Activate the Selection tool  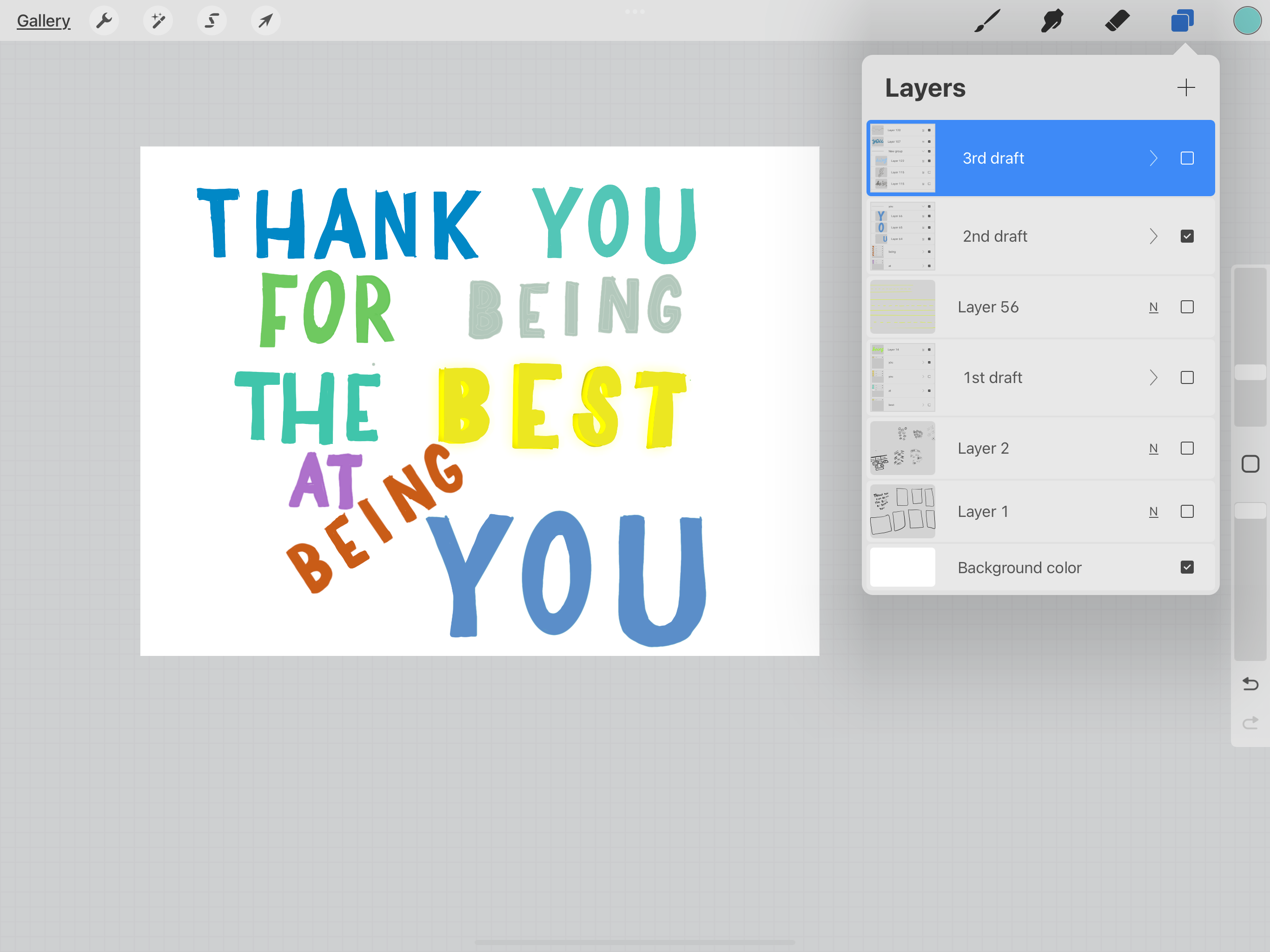click(212, 20)
